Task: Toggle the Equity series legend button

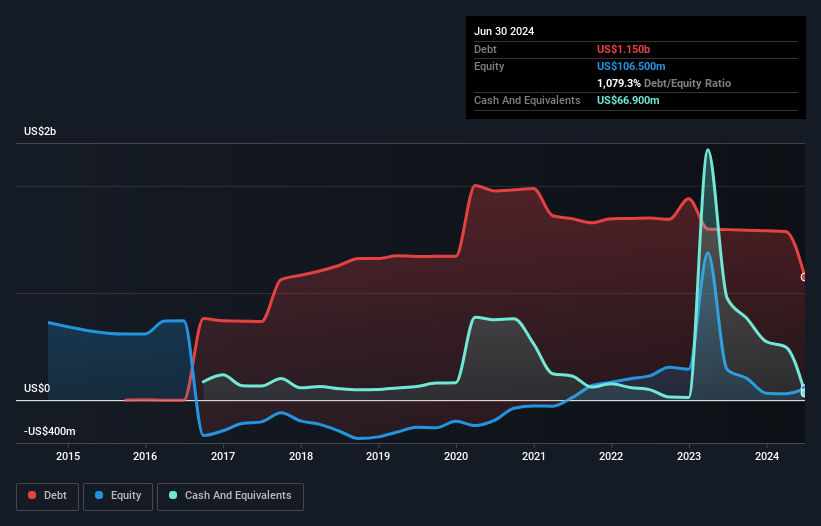Action: [118, 496]
